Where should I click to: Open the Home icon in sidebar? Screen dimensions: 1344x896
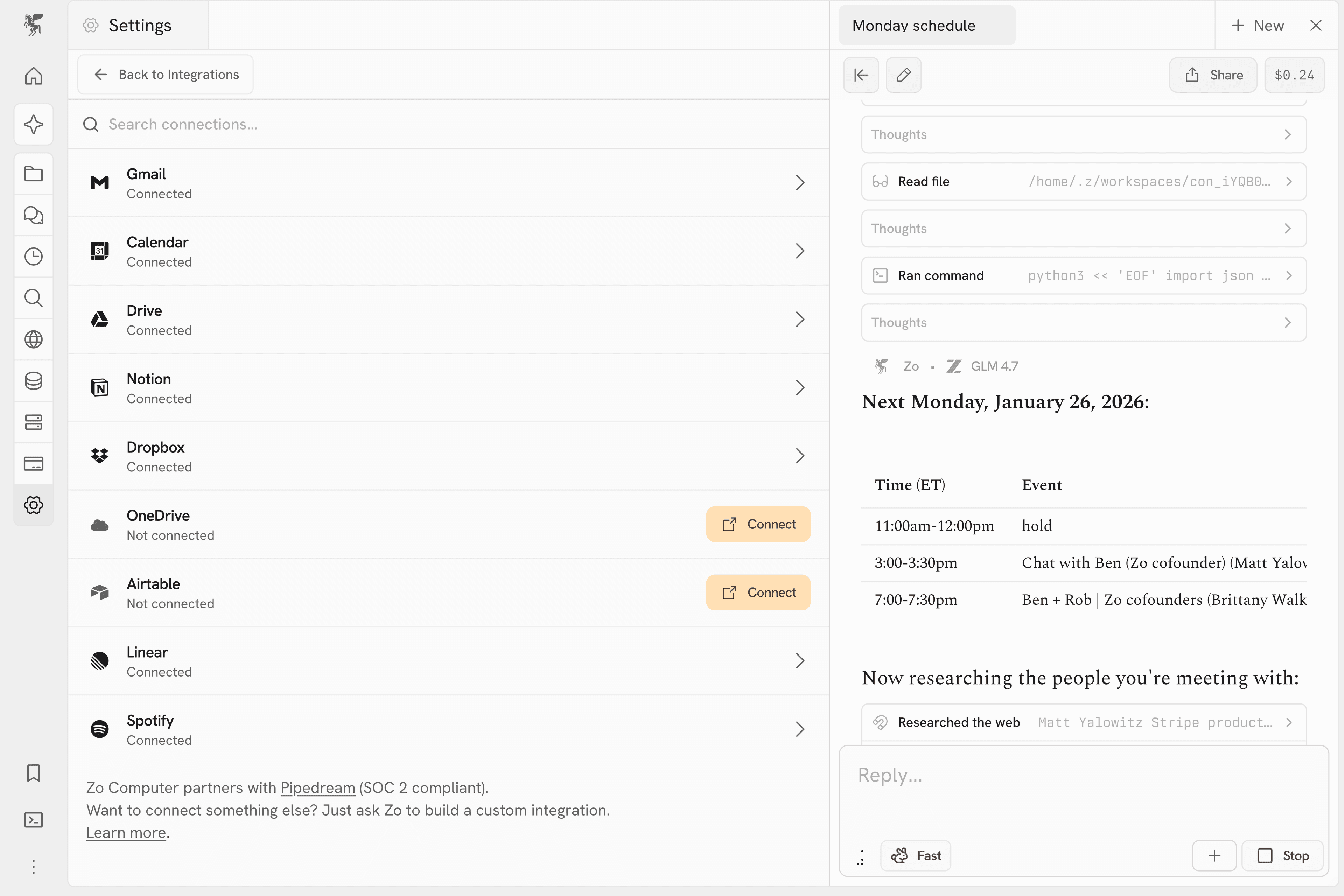click(33, 76)
